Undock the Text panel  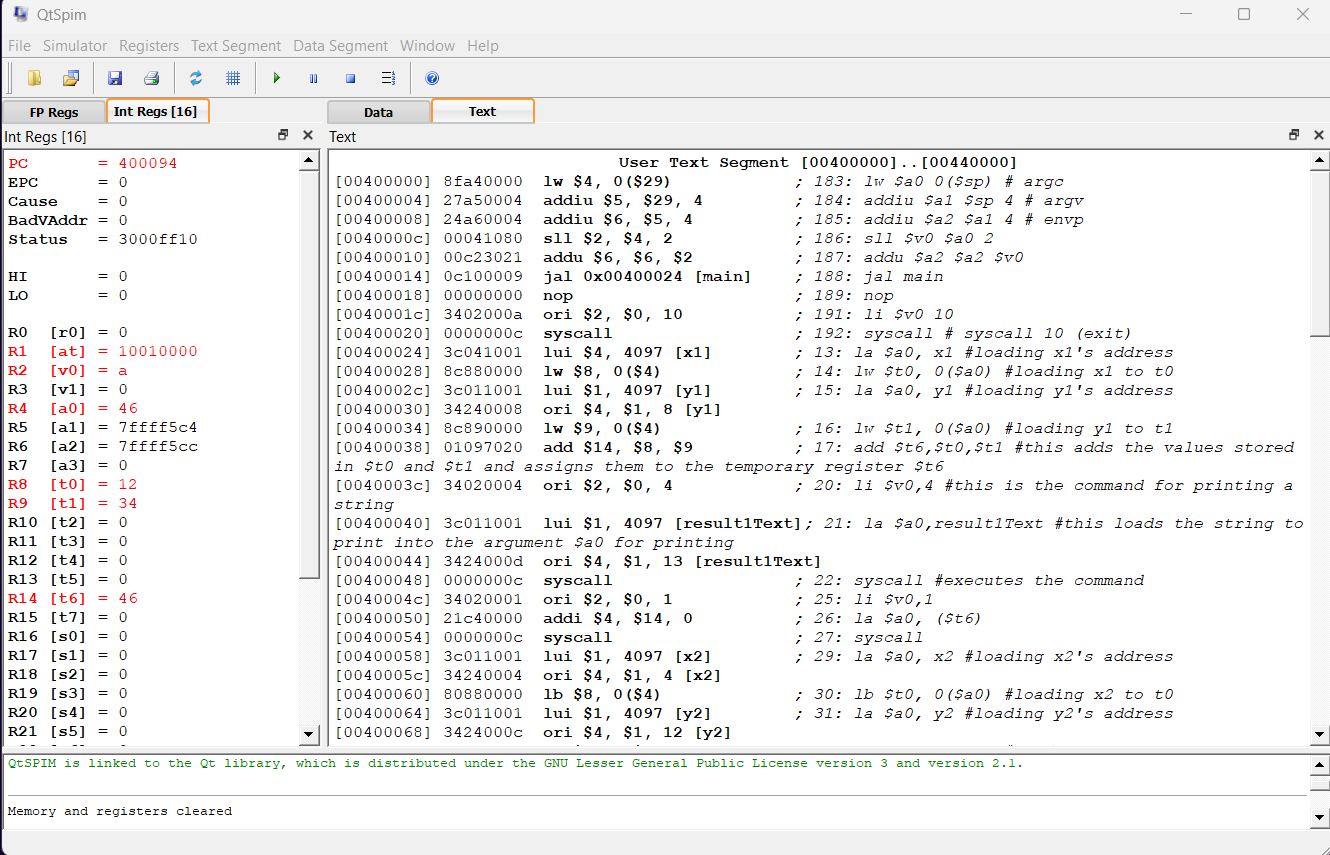[x=1294, y=134]
